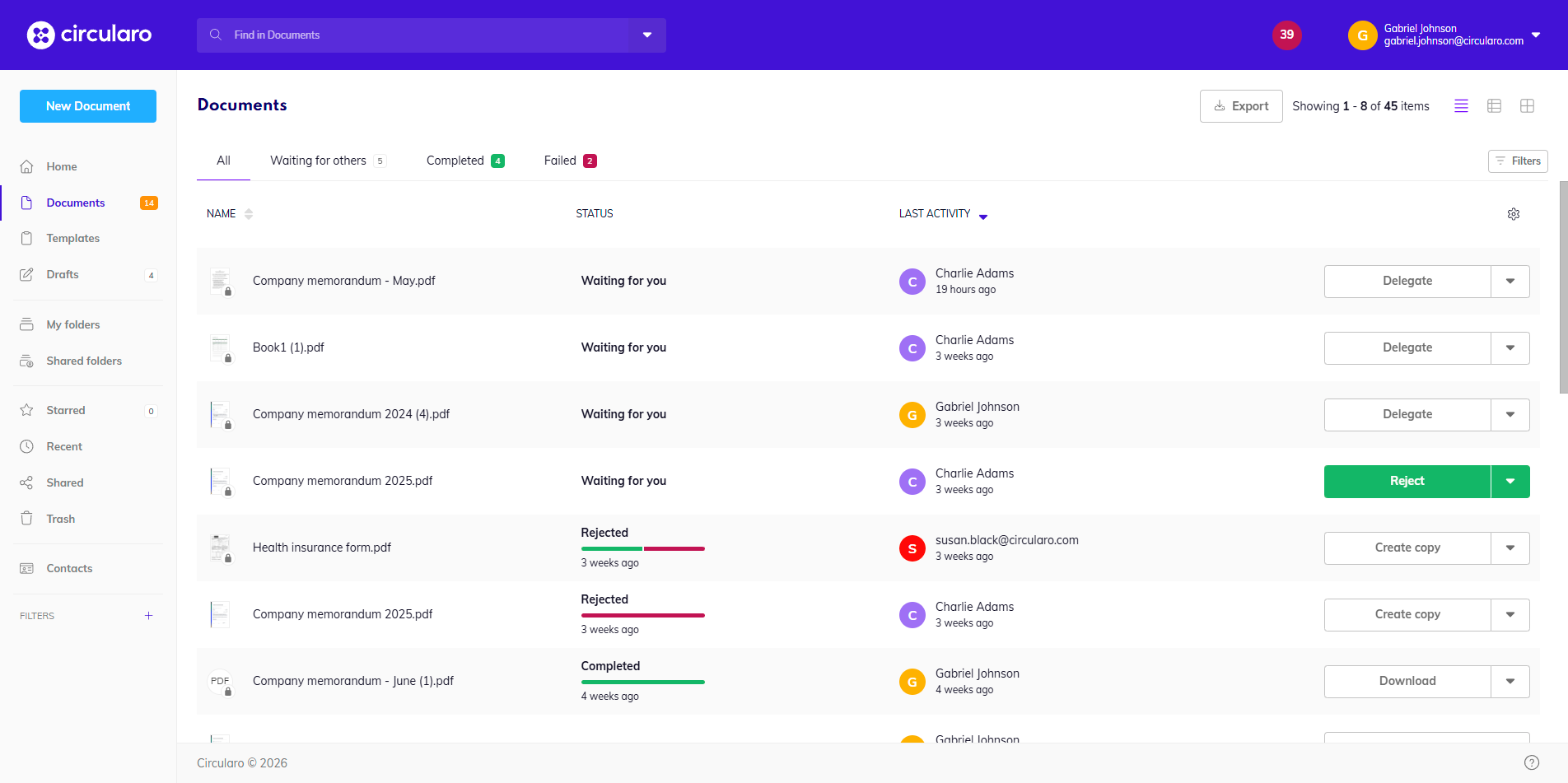Image resolution: width=1568 pixels, height=783 pixels.
Task: Switch to list view layout icon
Action: coord(1461,106)
